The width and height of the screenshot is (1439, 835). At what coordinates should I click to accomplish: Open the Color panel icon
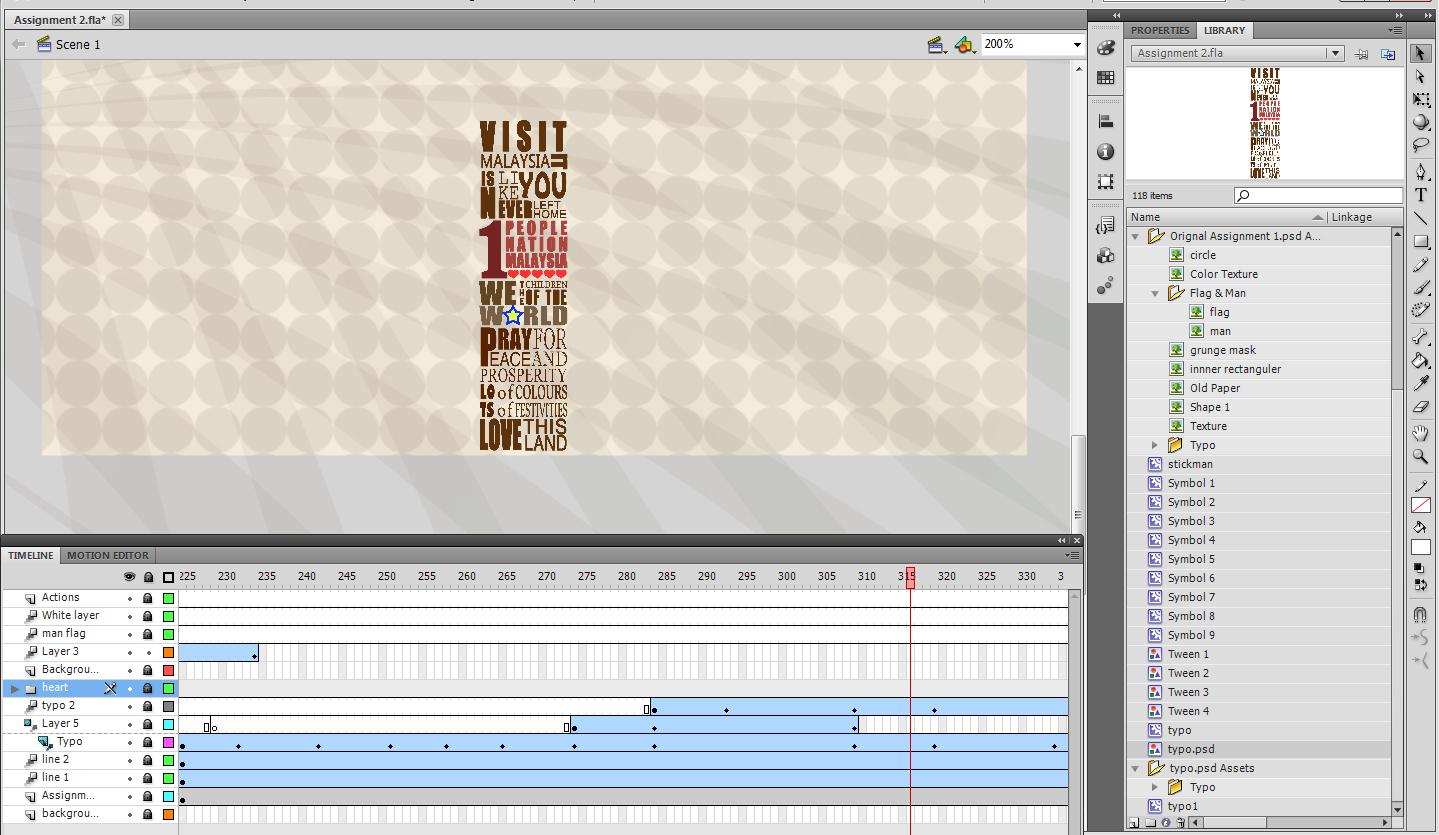(1106, 47)
